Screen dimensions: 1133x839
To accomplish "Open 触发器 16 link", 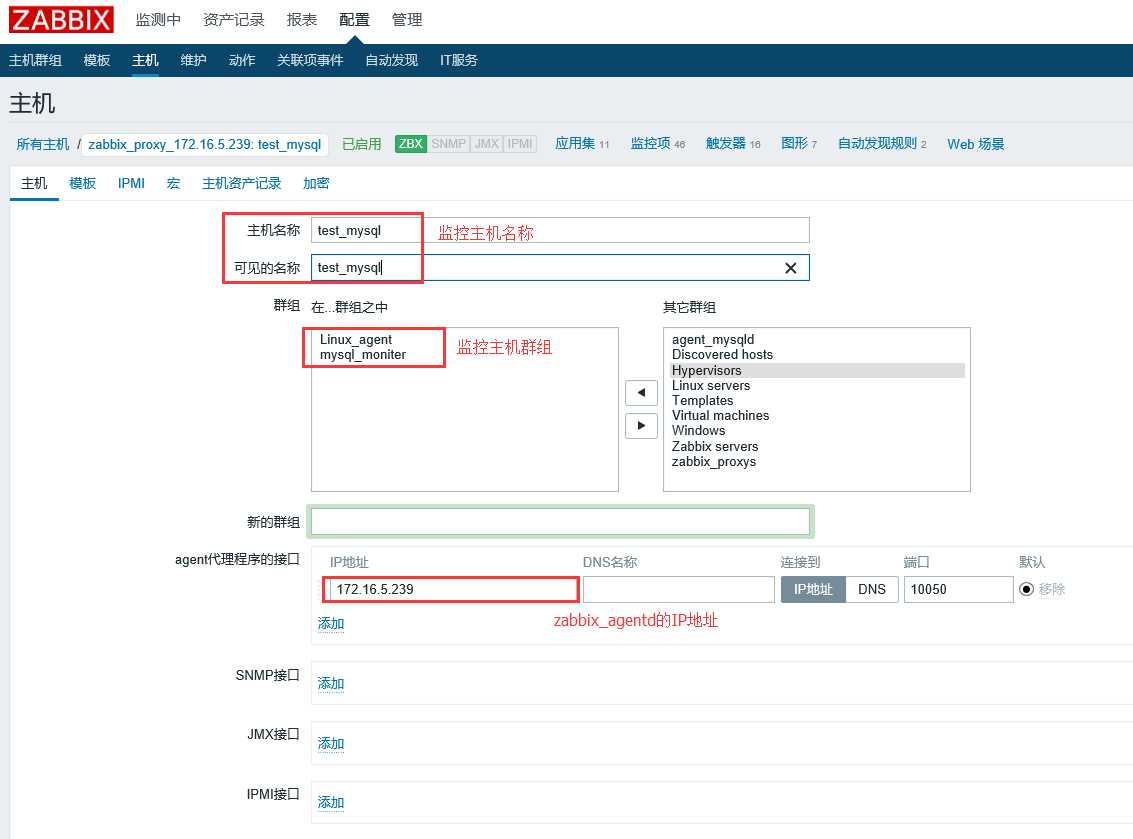I will (x=733, y=144).
